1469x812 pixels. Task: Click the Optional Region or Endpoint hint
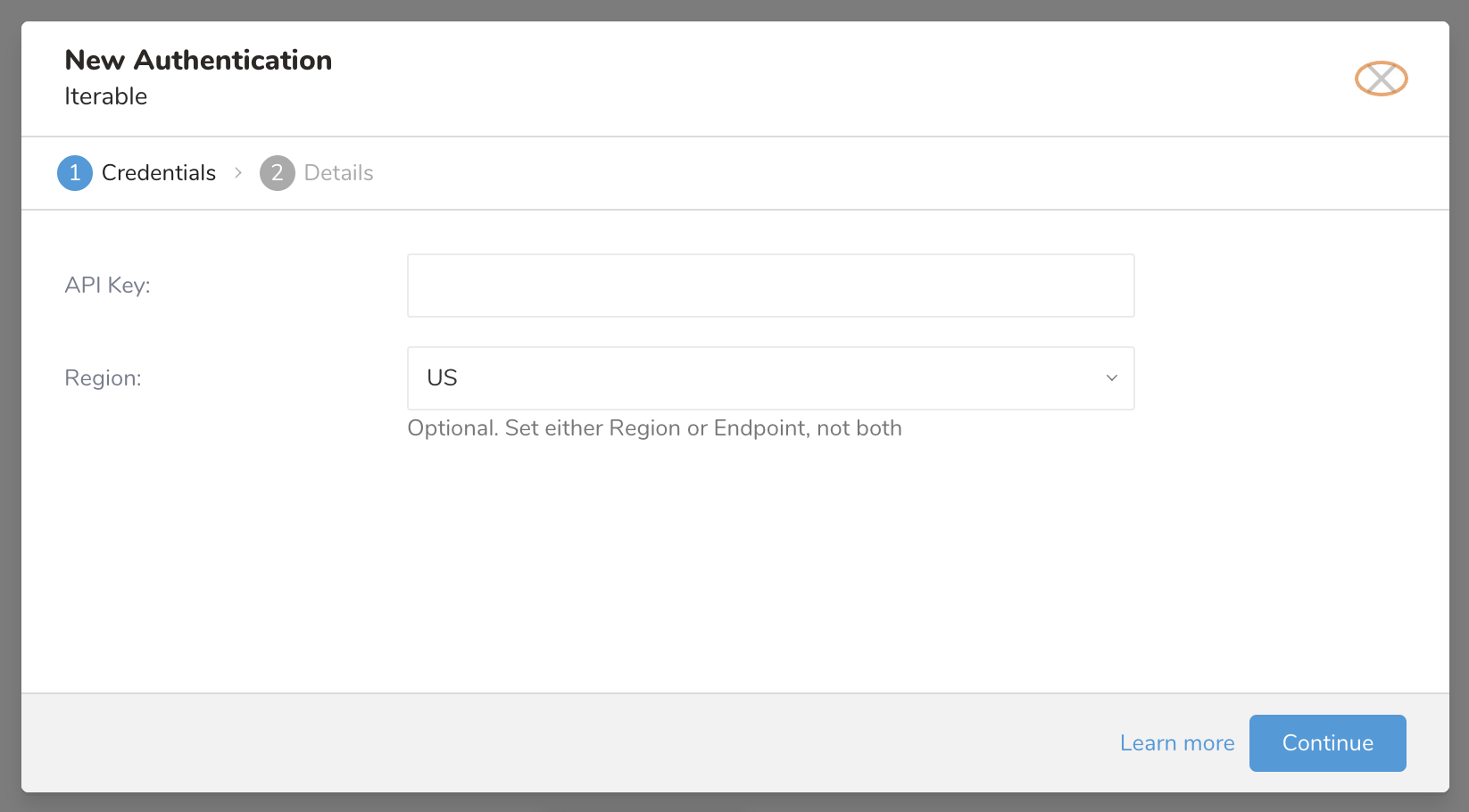point(654,428)
